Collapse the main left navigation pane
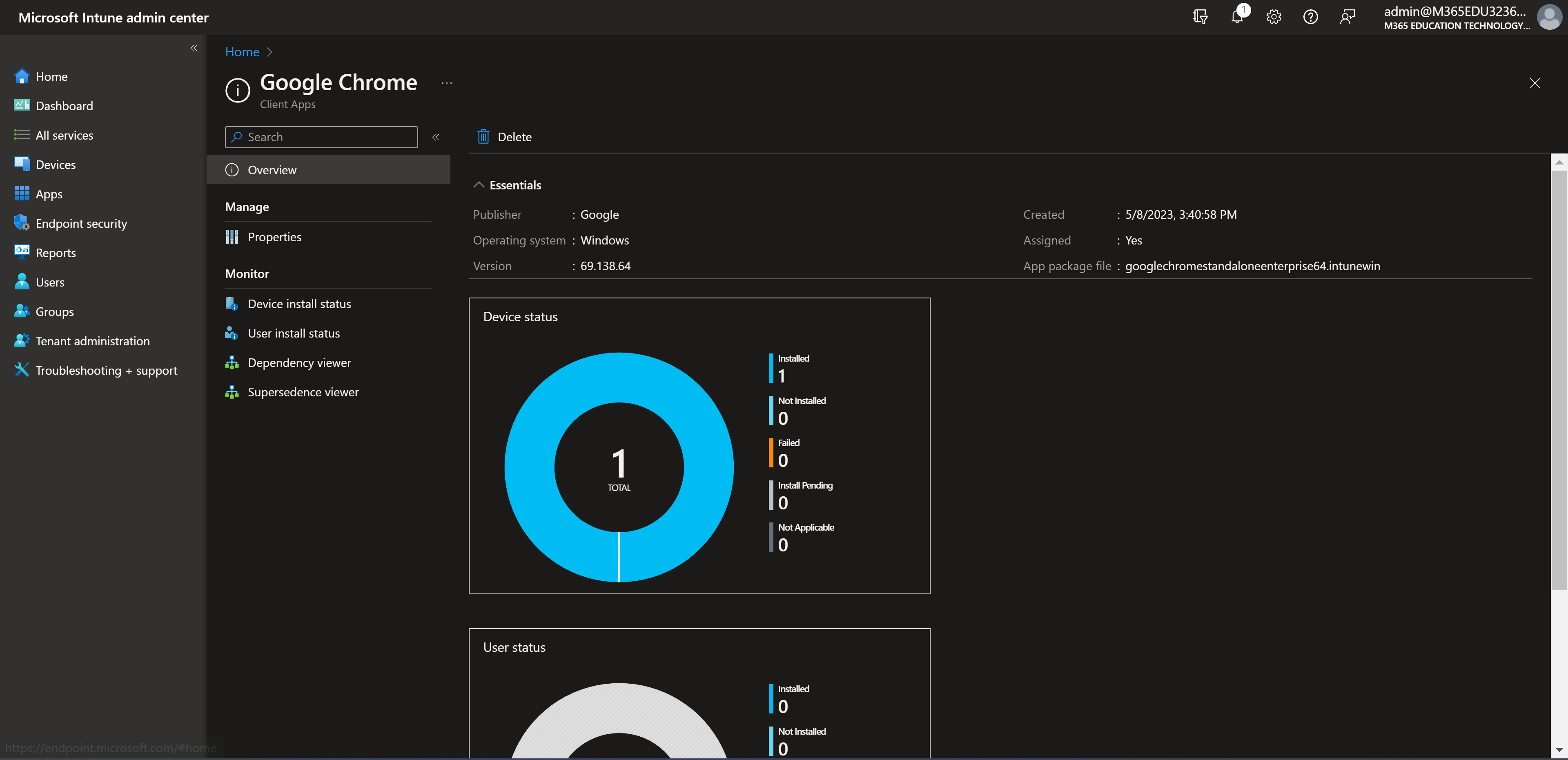 (x=194, y=48)
